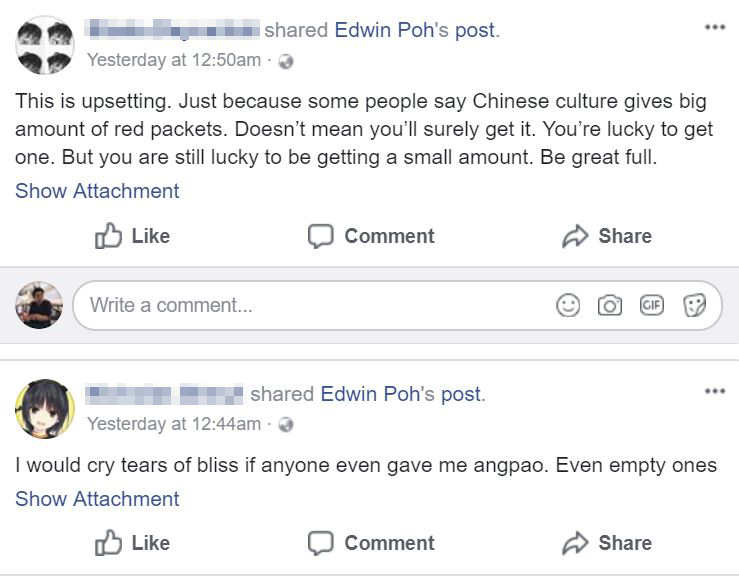Attach a photo using camera icon

[x=609, y=306]
